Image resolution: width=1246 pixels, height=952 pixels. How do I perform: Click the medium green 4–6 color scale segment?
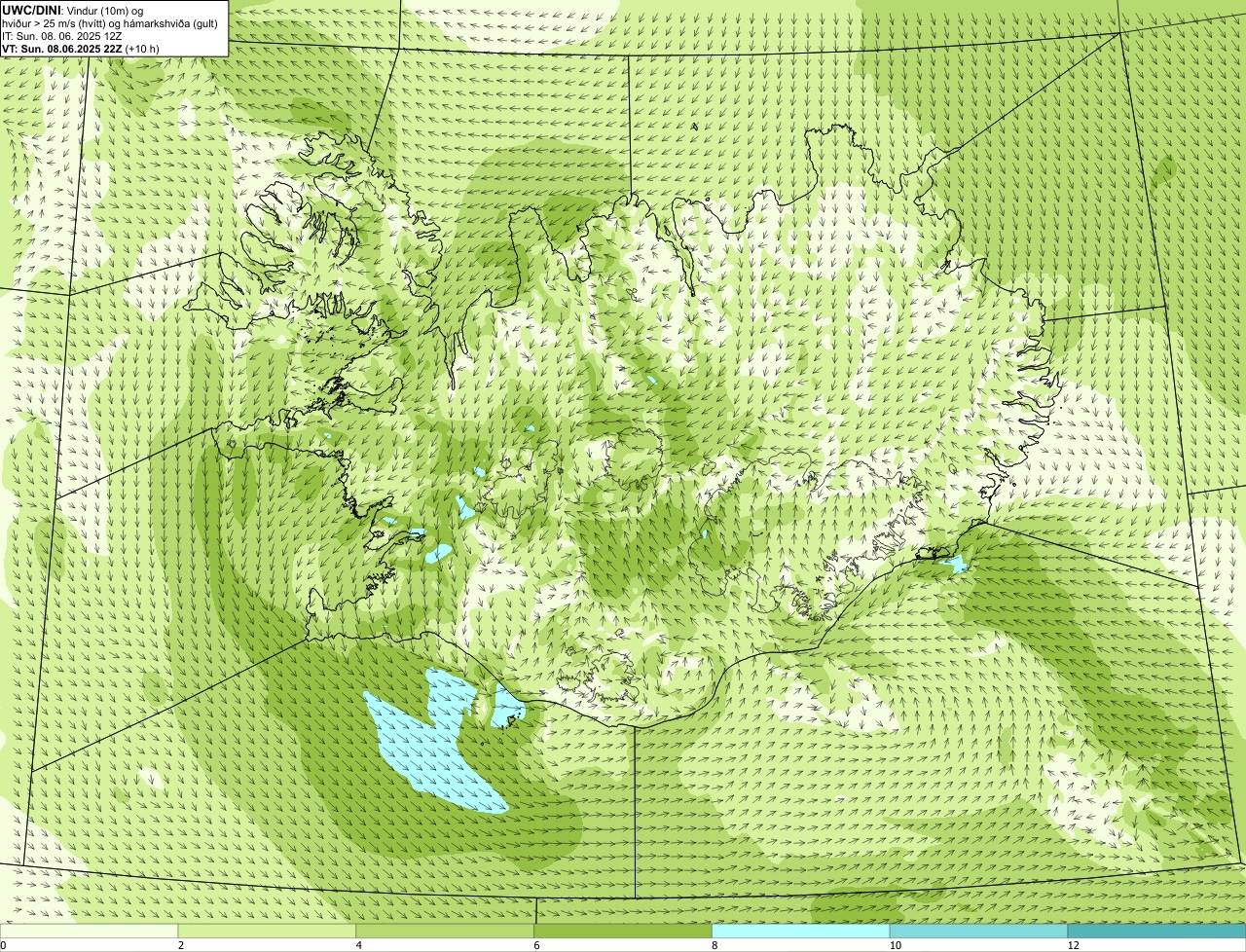(445, 932)
